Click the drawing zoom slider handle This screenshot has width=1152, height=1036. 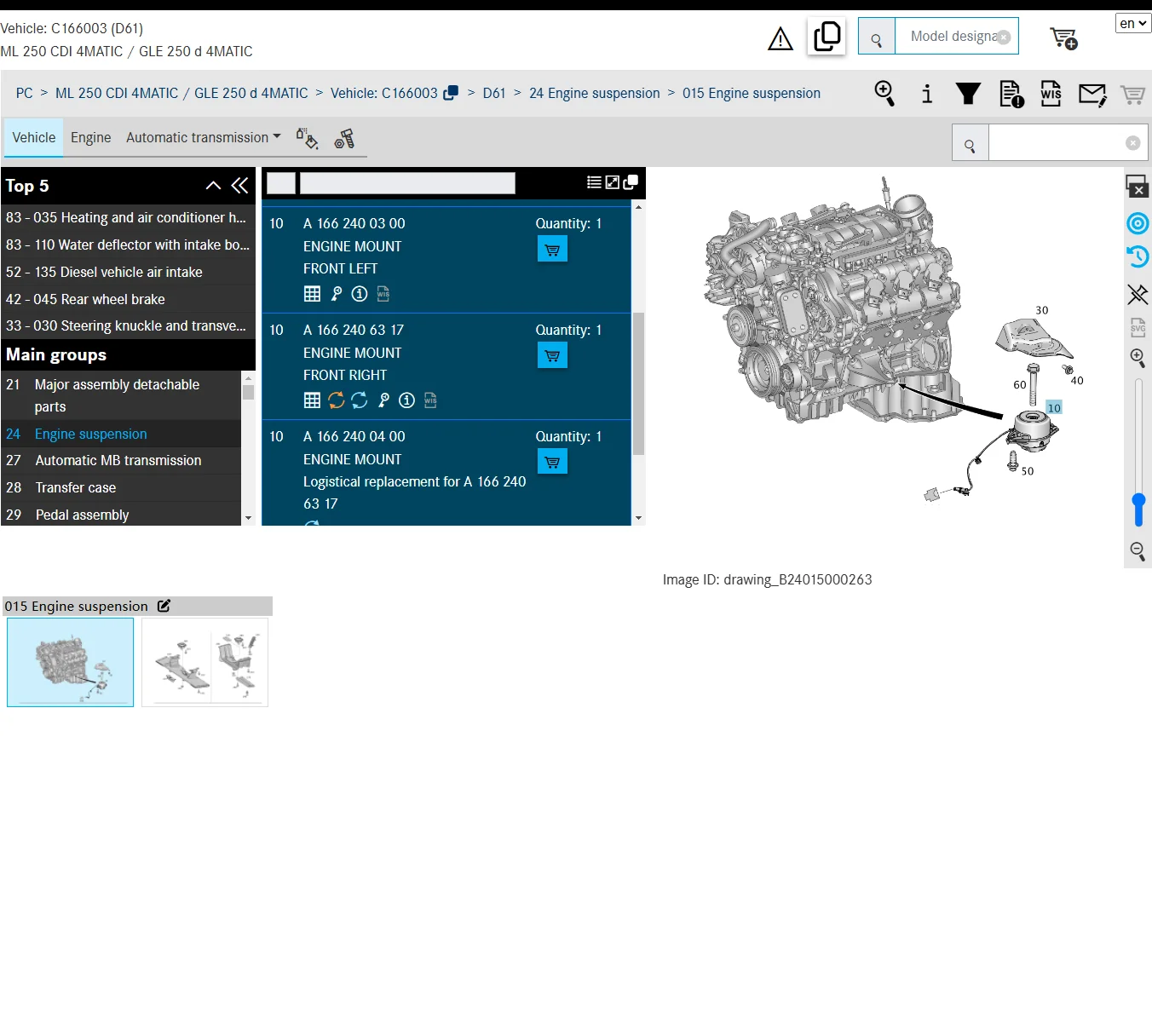[x=1138, y=509]
